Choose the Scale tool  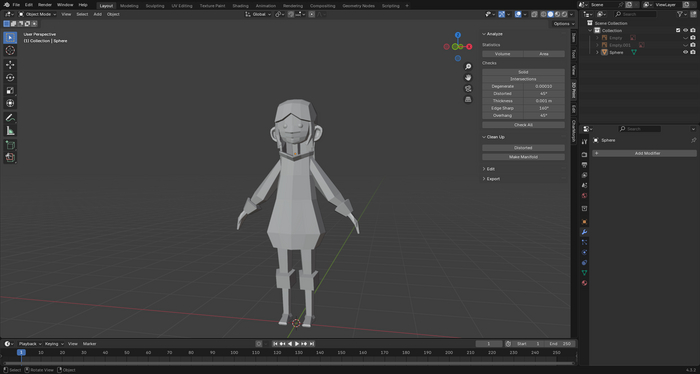(x=10, y=91)
